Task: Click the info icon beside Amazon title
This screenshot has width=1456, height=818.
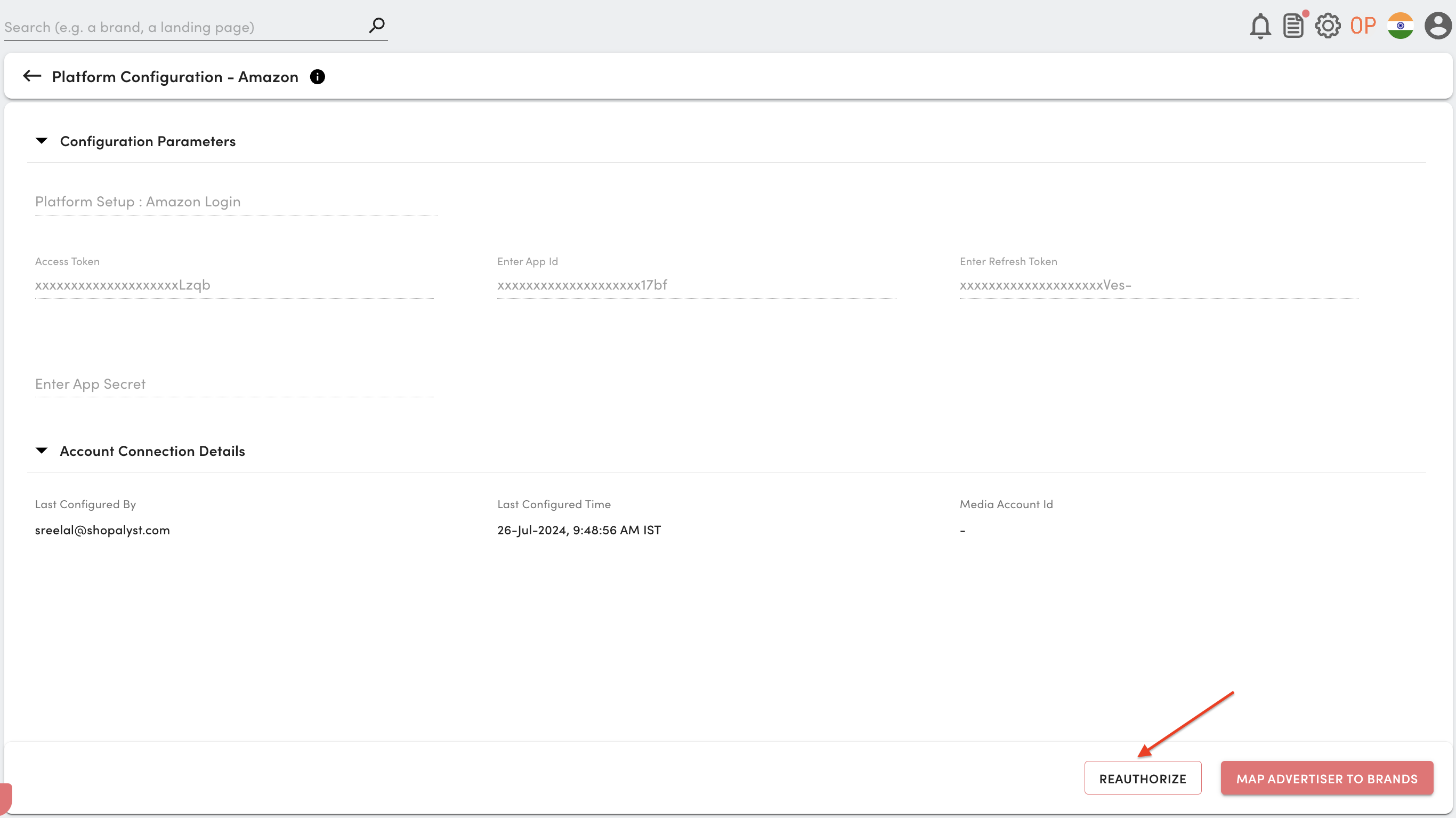Action: pyautogui.click(x=318, y=77)
